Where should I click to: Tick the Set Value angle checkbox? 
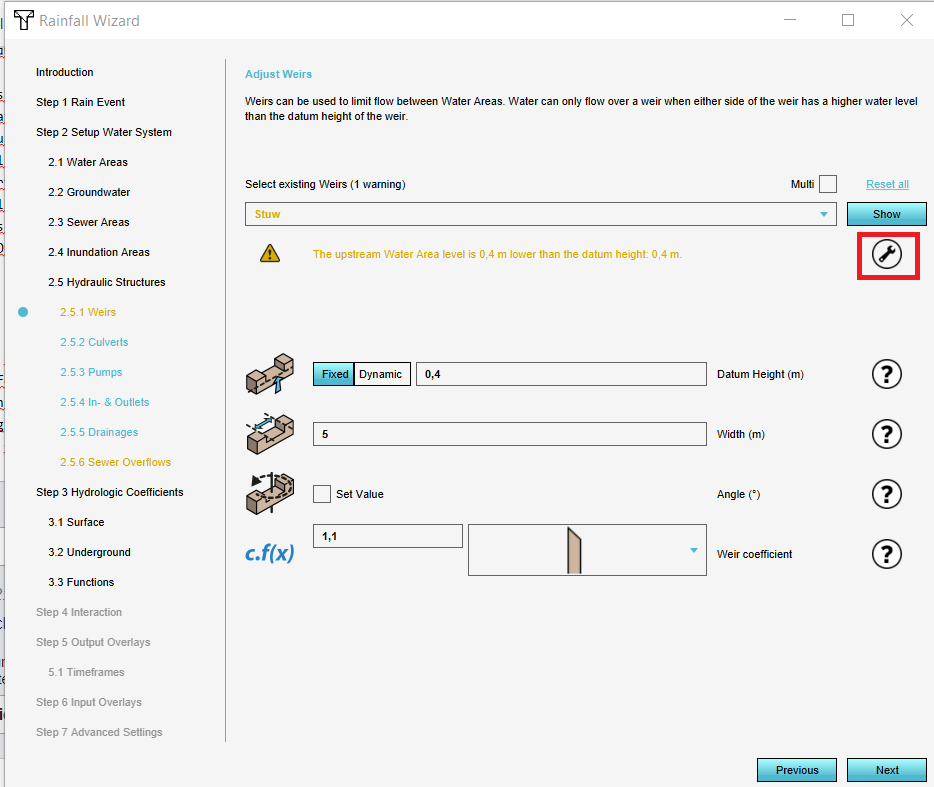tap(322, 494)
